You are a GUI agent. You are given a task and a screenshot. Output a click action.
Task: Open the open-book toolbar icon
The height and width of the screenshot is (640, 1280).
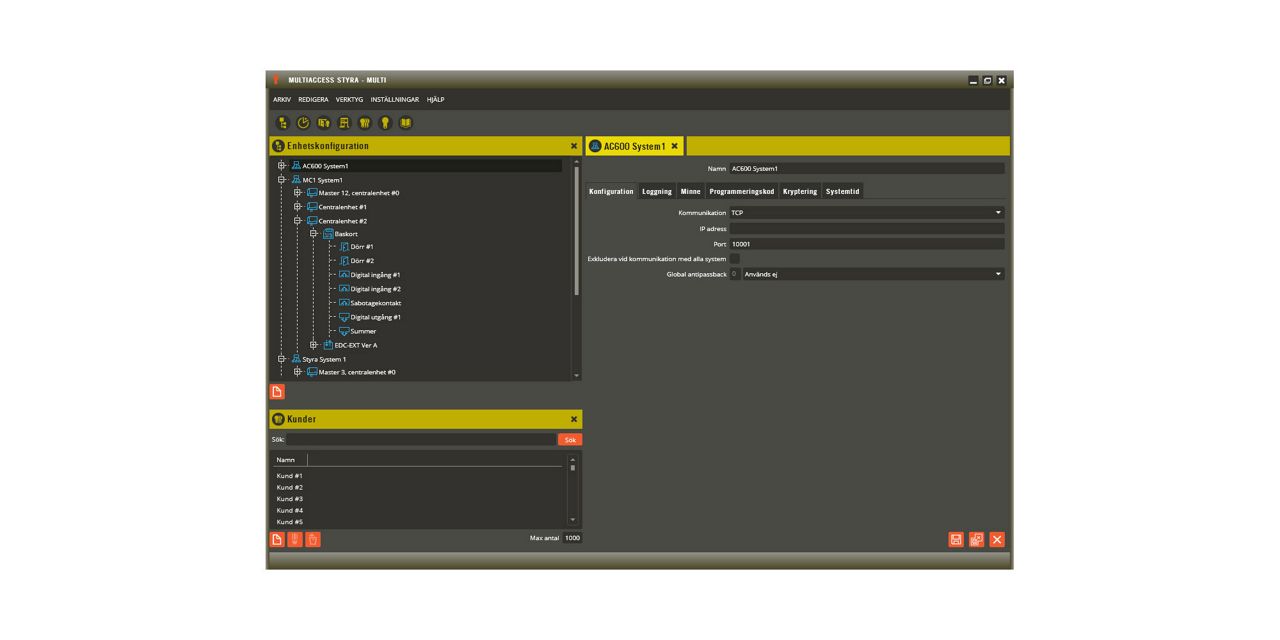[x=405, y=123]
